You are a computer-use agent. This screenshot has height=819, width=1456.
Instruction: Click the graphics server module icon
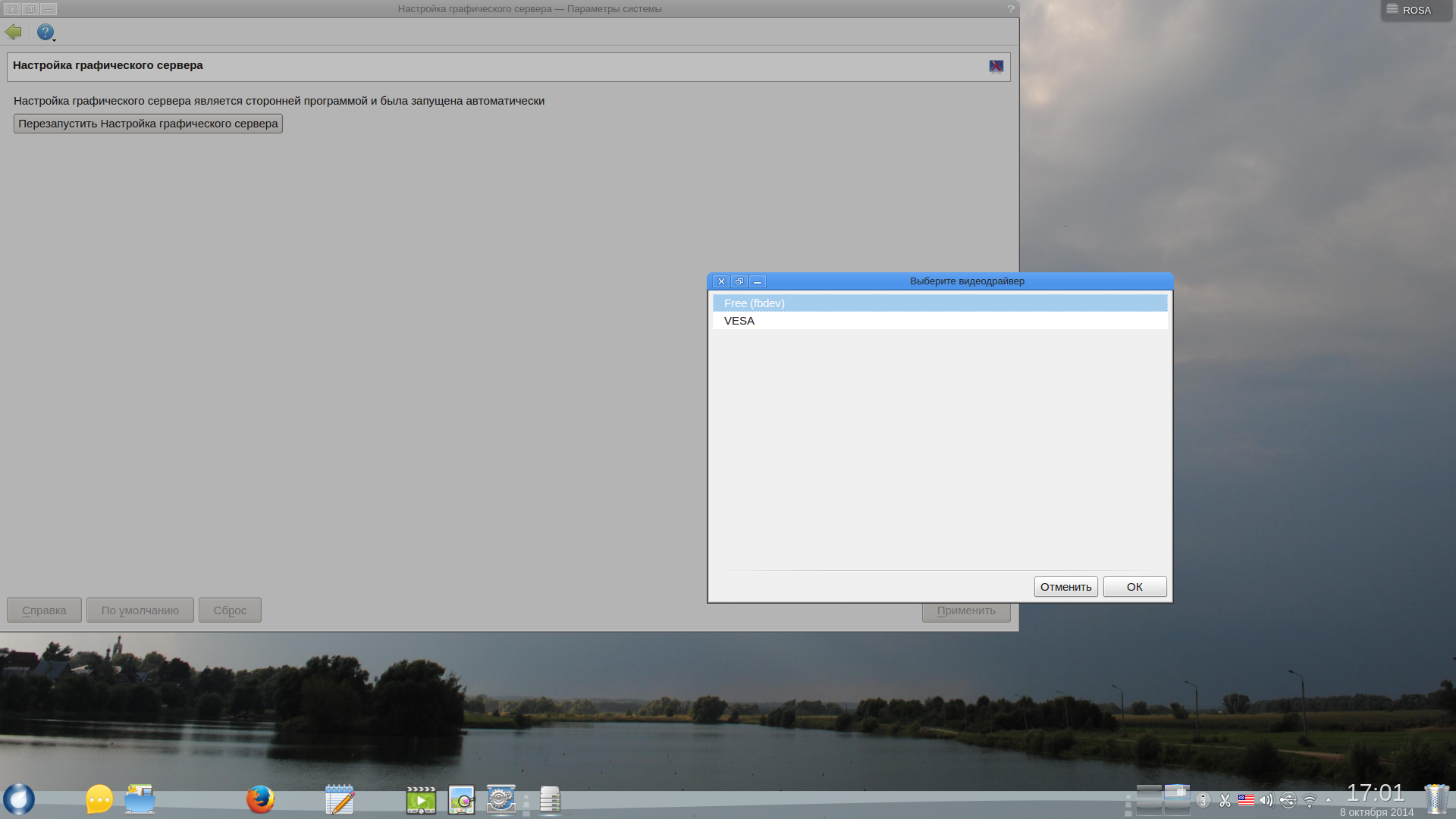[996, 67]
